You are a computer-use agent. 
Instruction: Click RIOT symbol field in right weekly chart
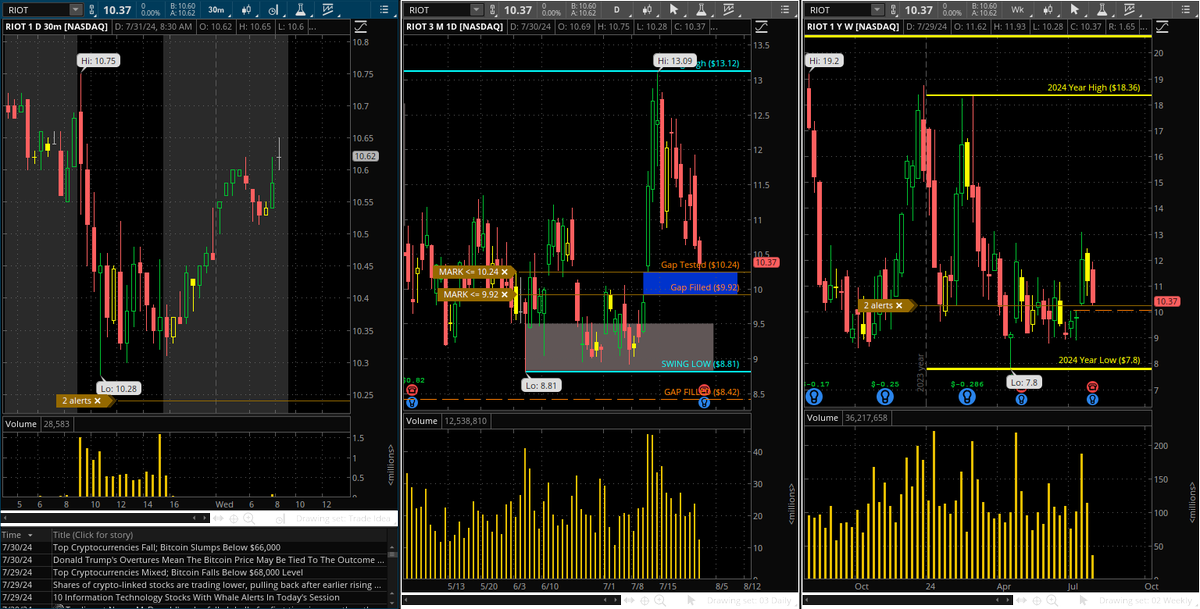point(838,10)
